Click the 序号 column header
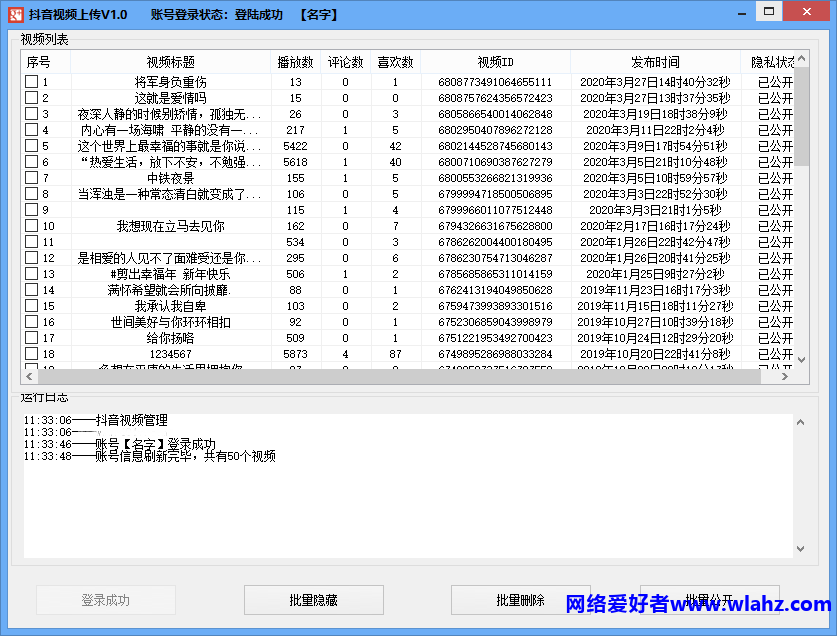This screenshot has height=636, width=837. point(46,62)
